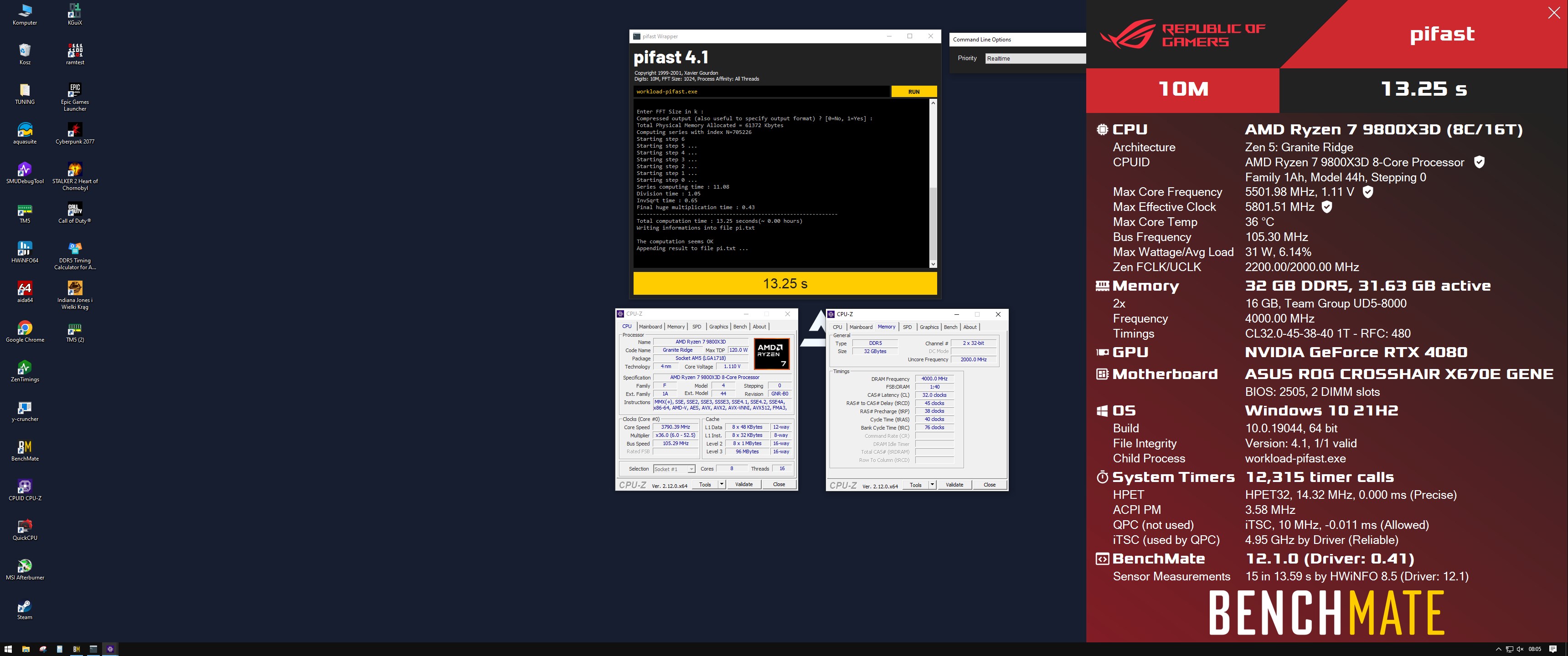Open STALKER 2 Heart of Chornobyl icon
Viewport: 1568px width, 656px height.
(x=74, y=176)
